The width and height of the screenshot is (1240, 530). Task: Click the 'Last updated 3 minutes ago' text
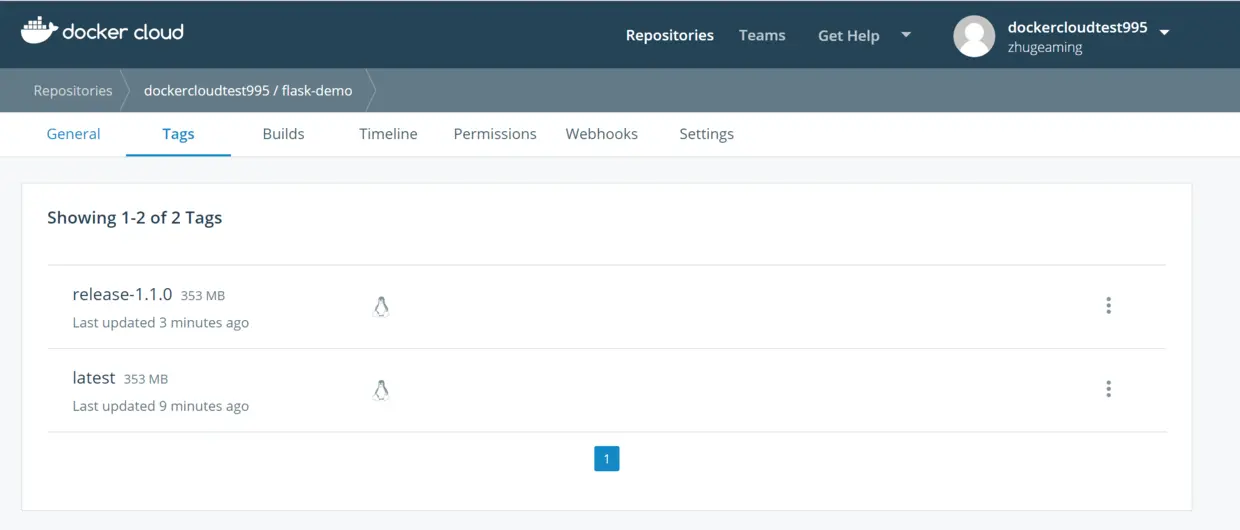pyautogui.click(x=161, y=323)
